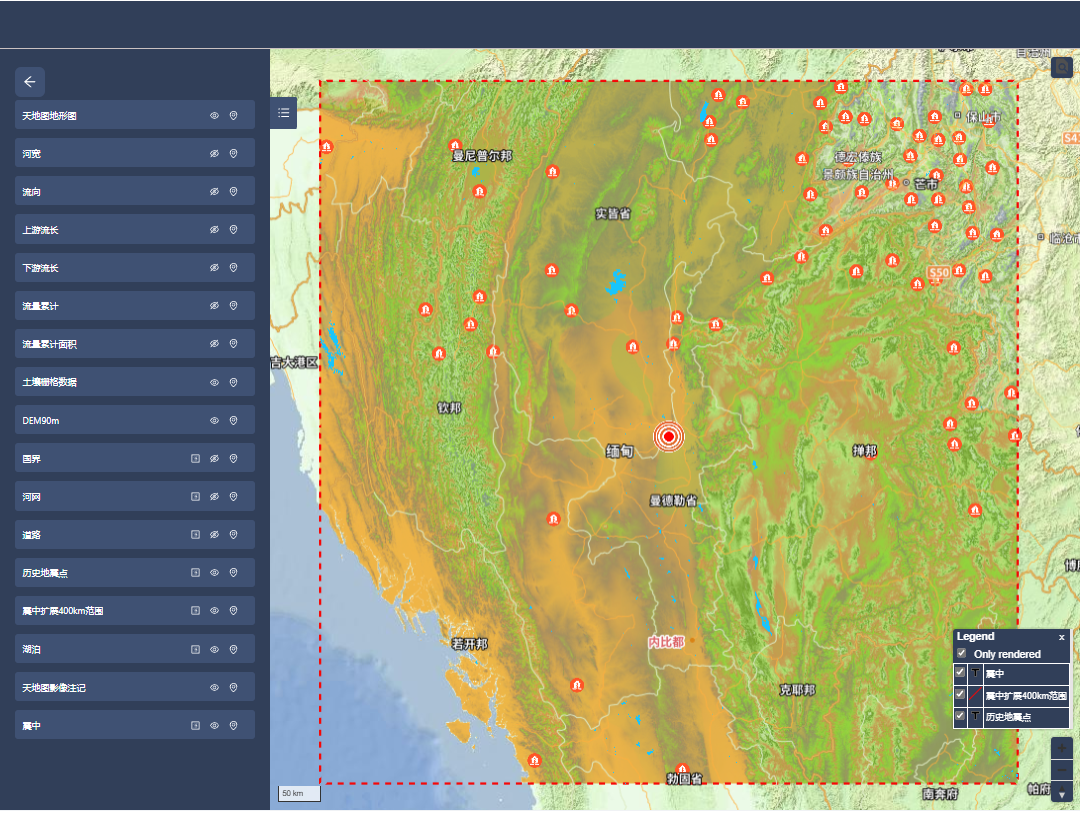Viewport: 1081px width, 814px height.
Task: Click the red line swatch in Legend
Action: click(976, 695)
